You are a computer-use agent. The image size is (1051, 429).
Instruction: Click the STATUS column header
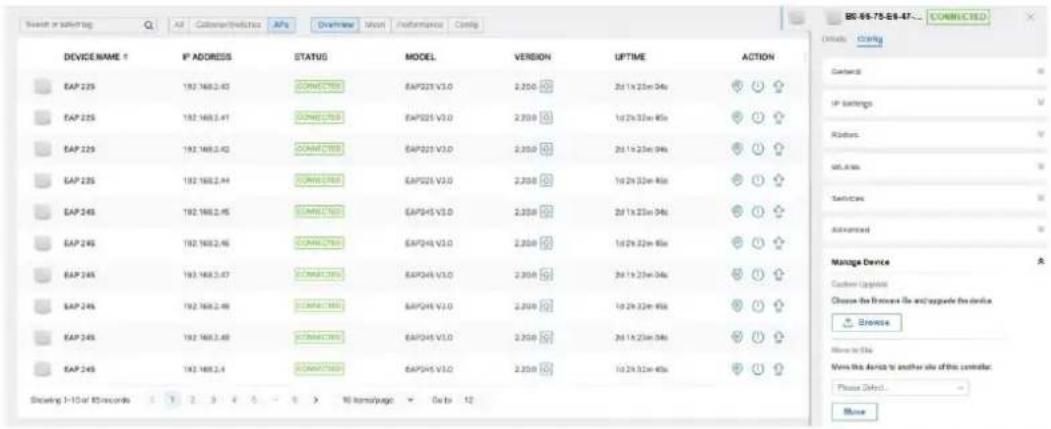pos(310,58)
